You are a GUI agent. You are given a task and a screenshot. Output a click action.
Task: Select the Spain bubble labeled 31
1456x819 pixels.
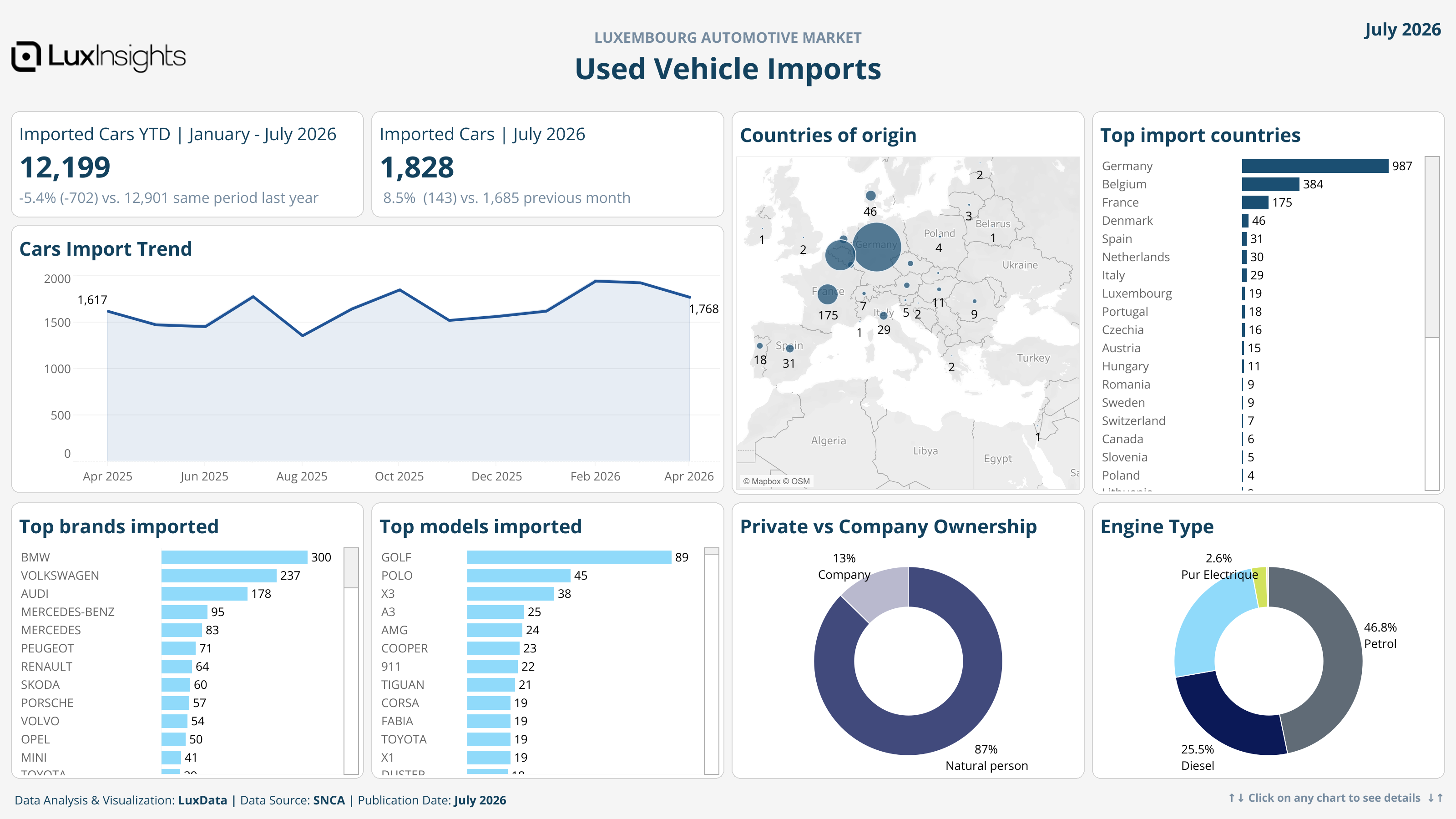pos(789,348)
